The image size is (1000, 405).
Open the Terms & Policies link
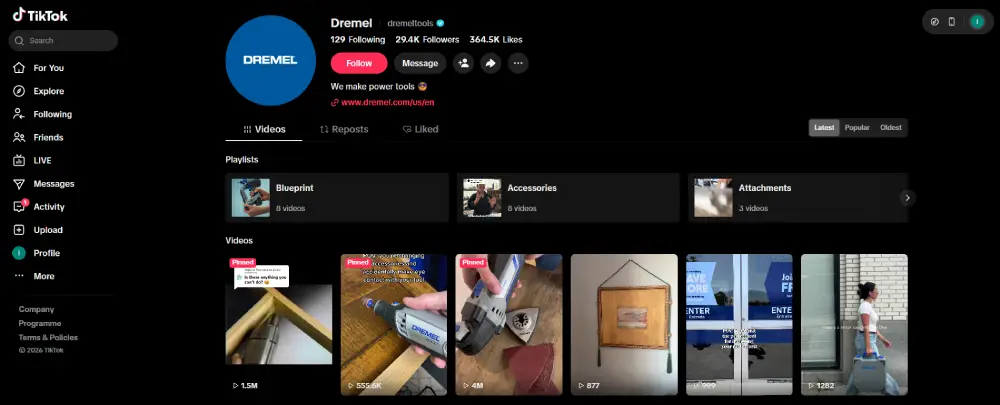48,337
